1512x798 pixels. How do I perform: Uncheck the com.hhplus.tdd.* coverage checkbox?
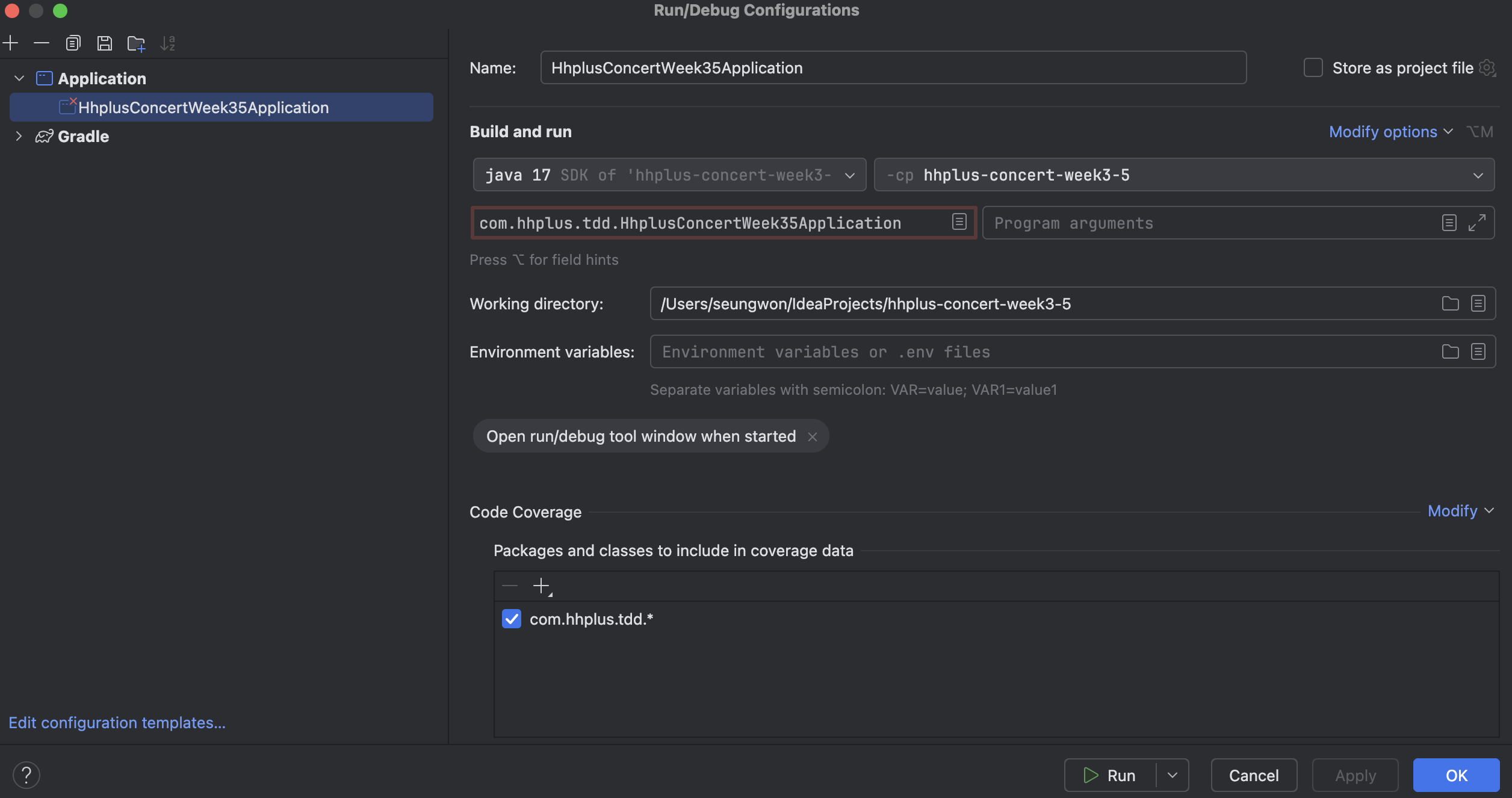click(x=512, y=619)
